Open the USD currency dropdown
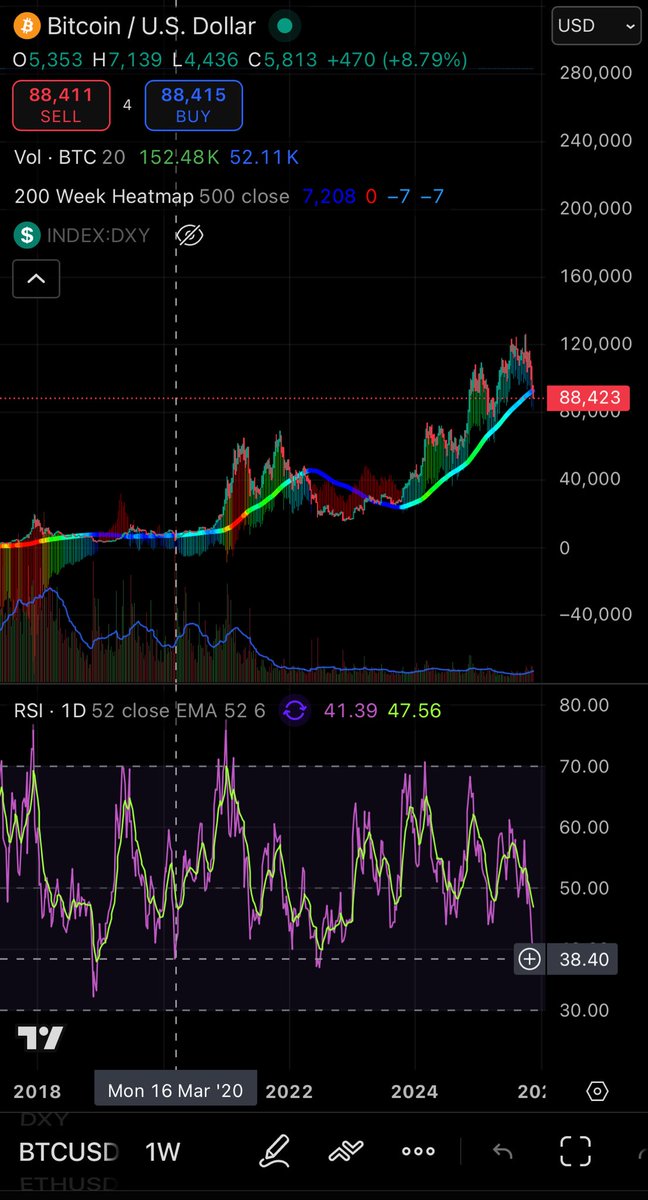Image resolution: width=648 pixels, height=1200 pixels. tap(597, 26)
